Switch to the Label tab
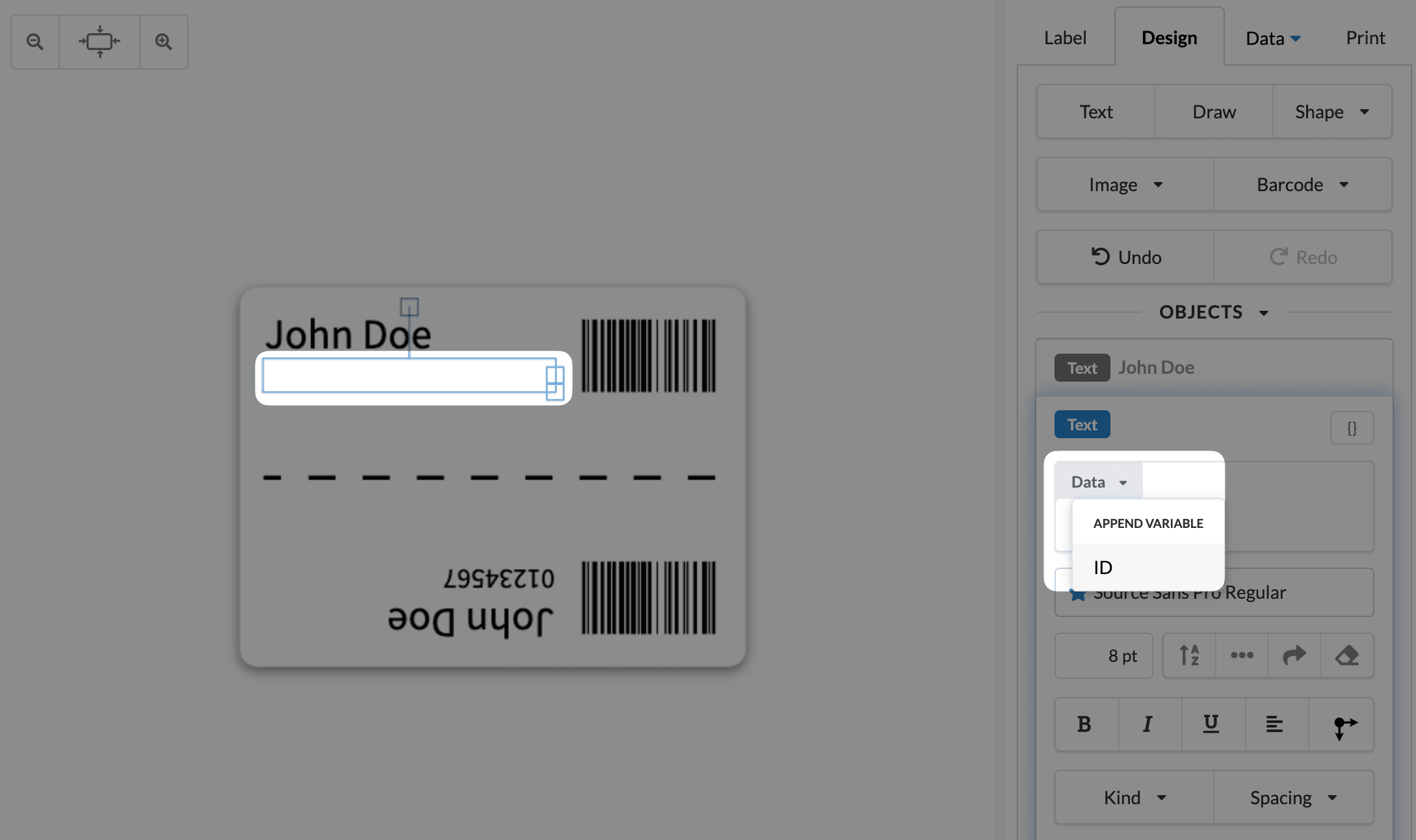This screenshot has height=840, width=1416. pyautogui.click(x=1064, y=37)
